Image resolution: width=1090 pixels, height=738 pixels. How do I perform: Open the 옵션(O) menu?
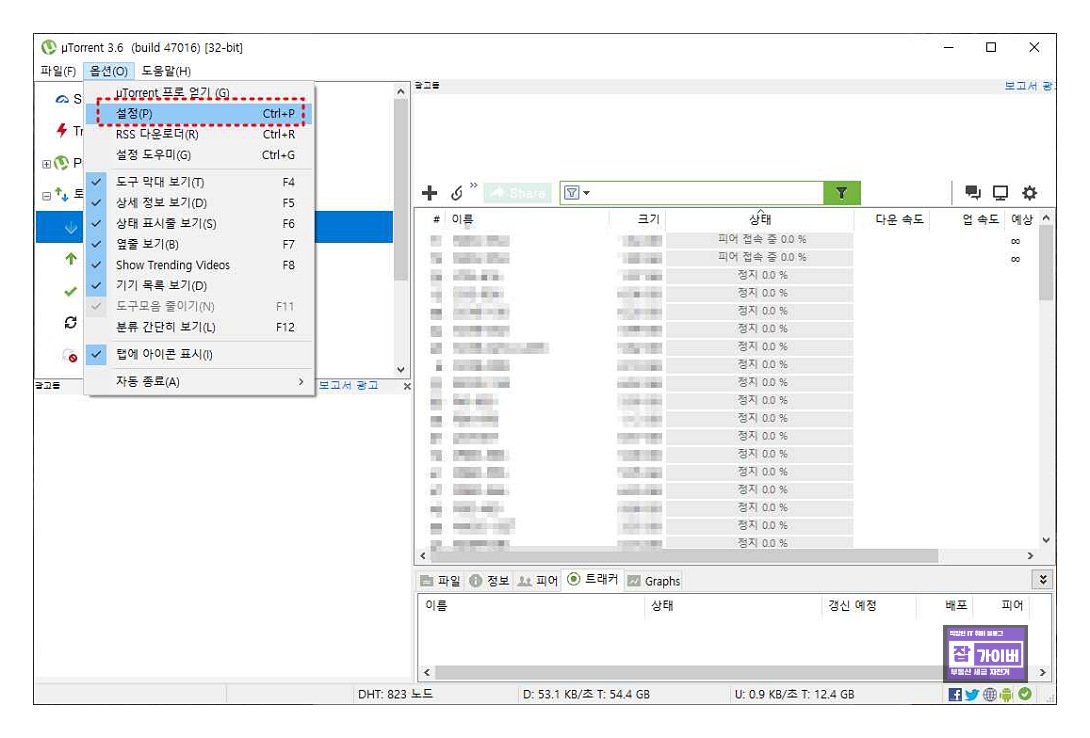(108, 71)
